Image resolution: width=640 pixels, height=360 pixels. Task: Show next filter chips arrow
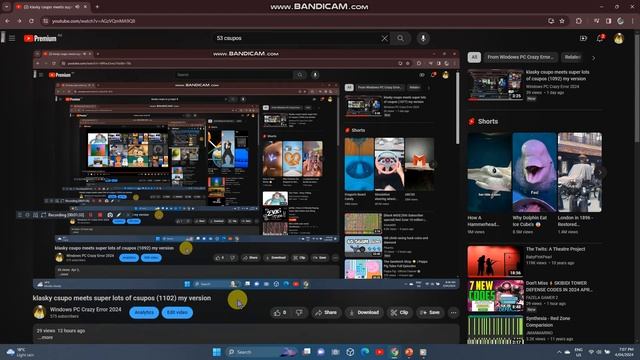coord(593,58)
